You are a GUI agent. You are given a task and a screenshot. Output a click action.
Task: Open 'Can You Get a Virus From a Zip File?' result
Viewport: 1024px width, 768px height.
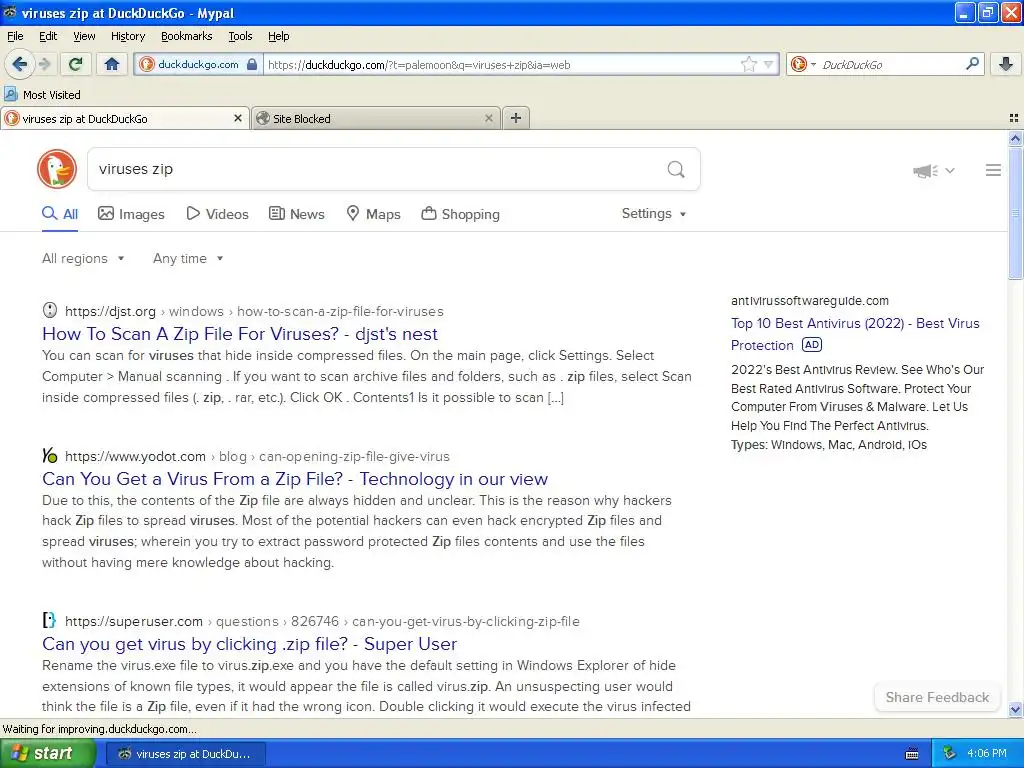295,479
